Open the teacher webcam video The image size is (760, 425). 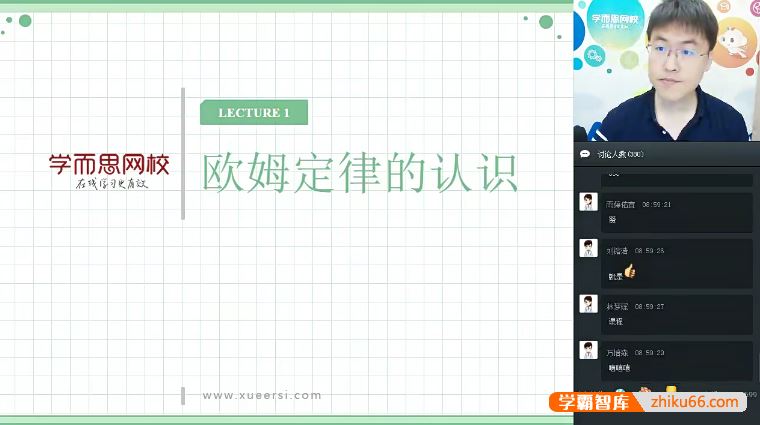click(x=666, y=71)
